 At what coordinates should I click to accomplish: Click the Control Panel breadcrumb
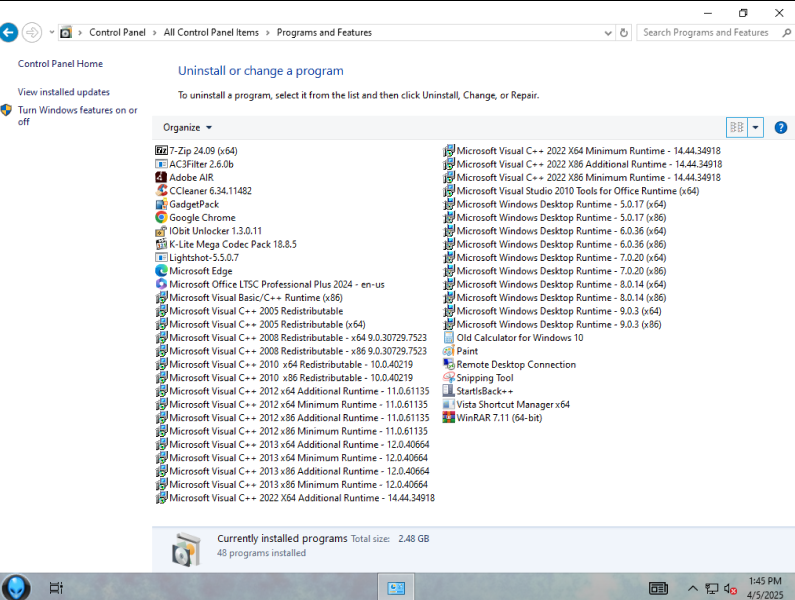(117, 32)
